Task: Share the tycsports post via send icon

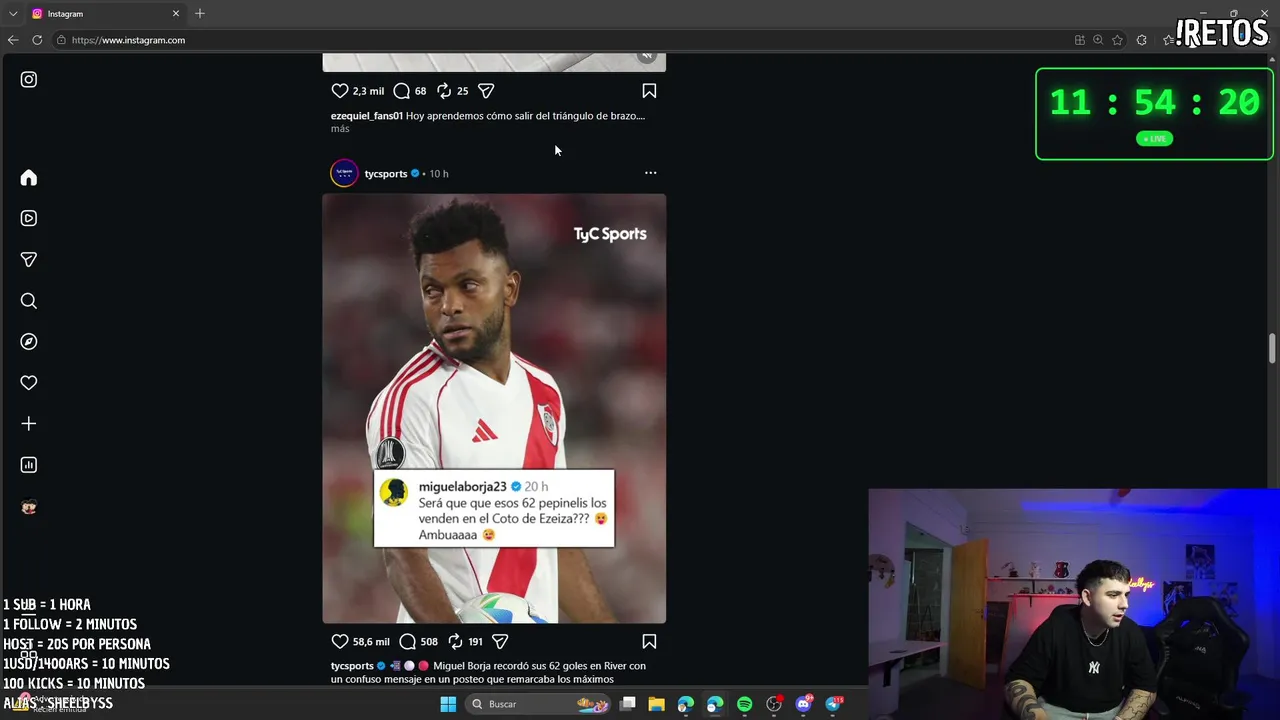Action: pos(500,641)
